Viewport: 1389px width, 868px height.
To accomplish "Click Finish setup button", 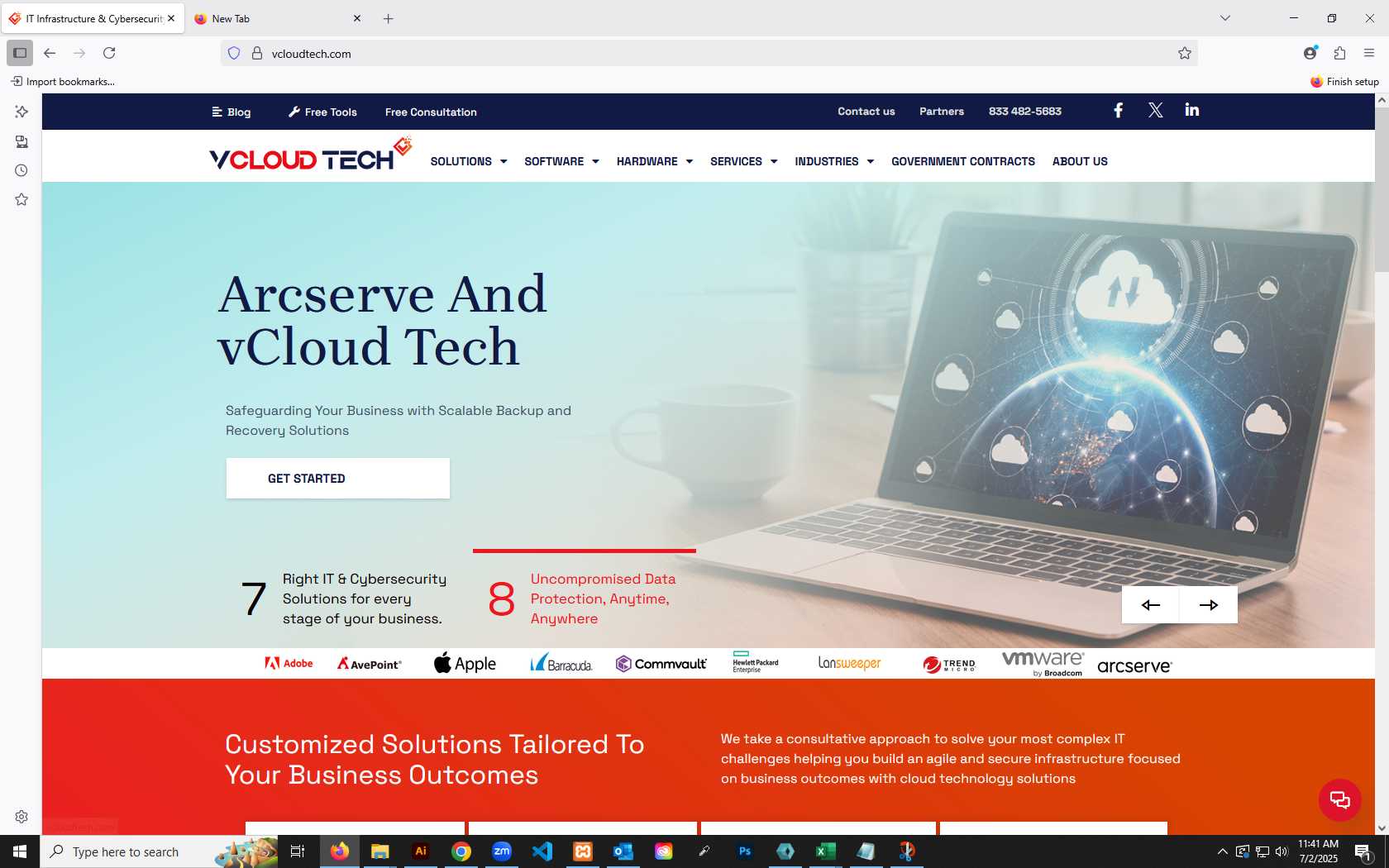I will 1344,81.
